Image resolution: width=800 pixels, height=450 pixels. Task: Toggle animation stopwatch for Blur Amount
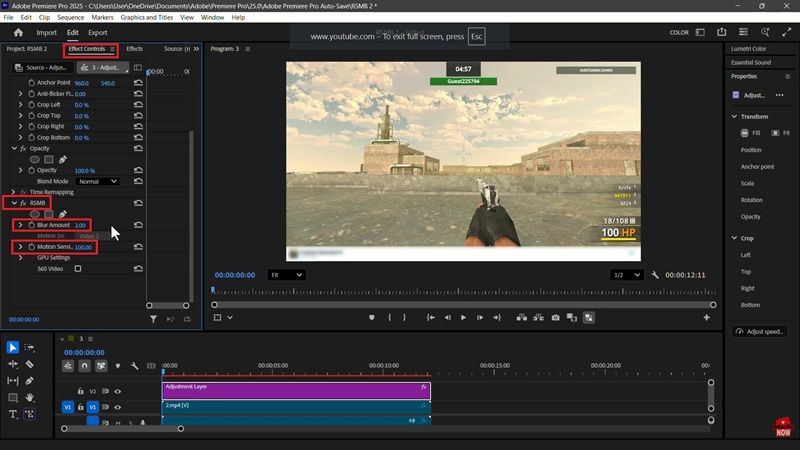(x=32, y=225)
